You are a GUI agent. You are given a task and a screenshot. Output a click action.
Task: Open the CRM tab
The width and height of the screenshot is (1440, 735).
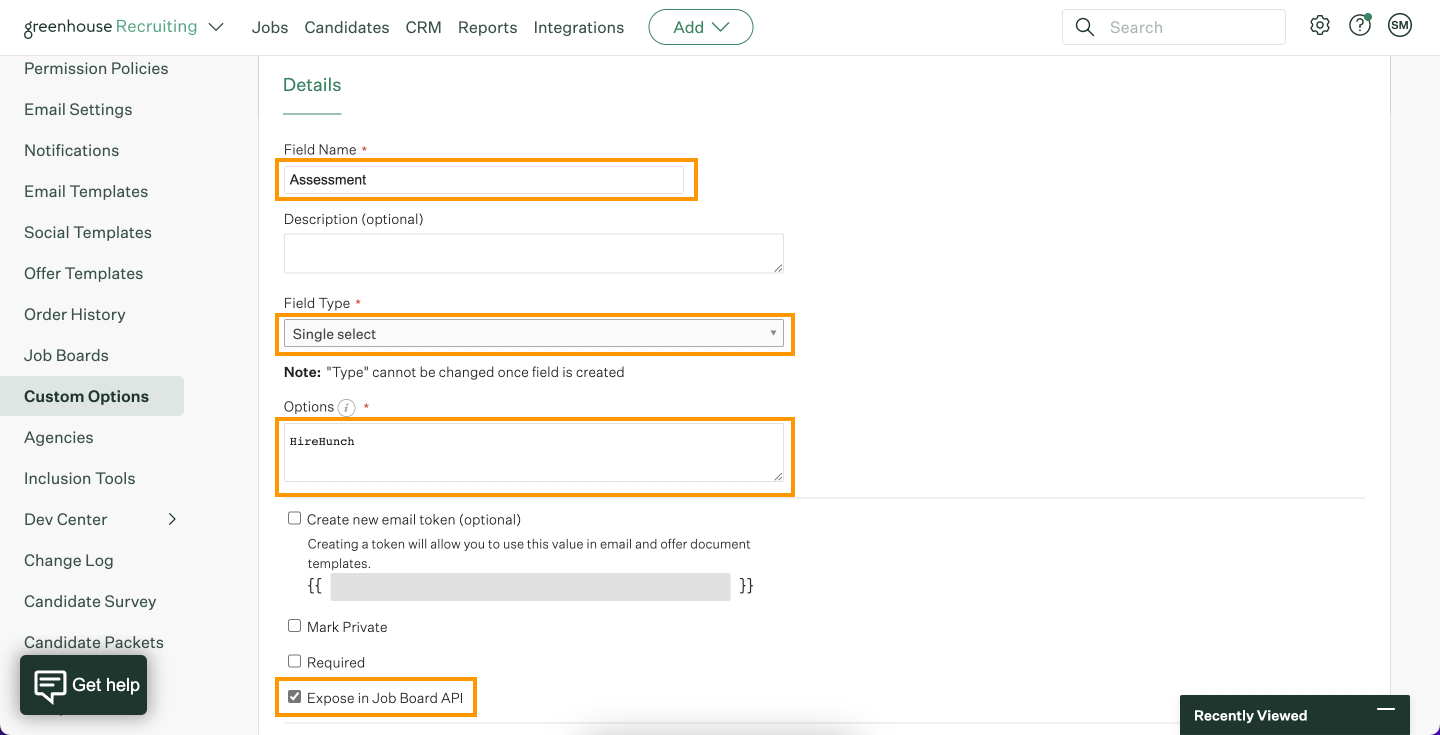424,28
